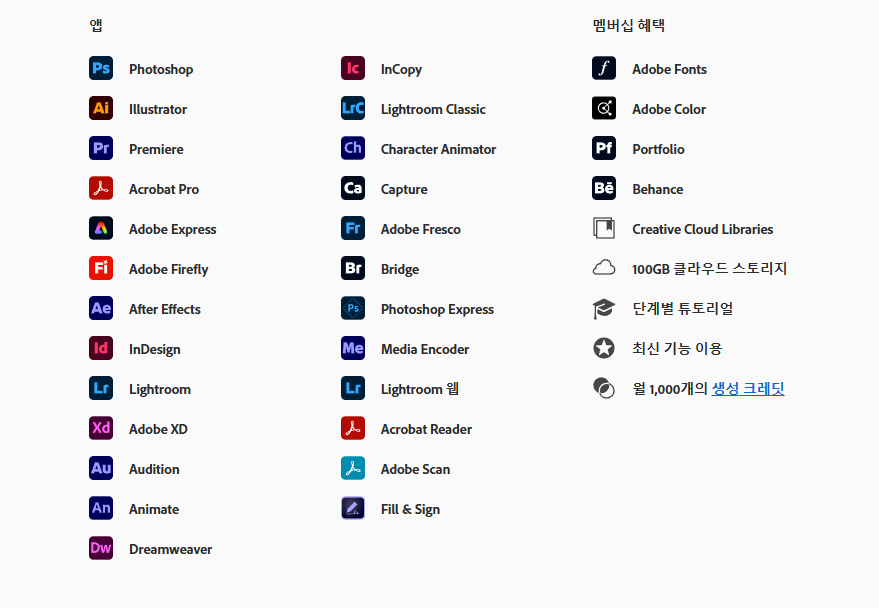Click the Lightroom Lr icon beside Lightroom
879x608 pixels.
pyautogui.click(x=101, y=388)
